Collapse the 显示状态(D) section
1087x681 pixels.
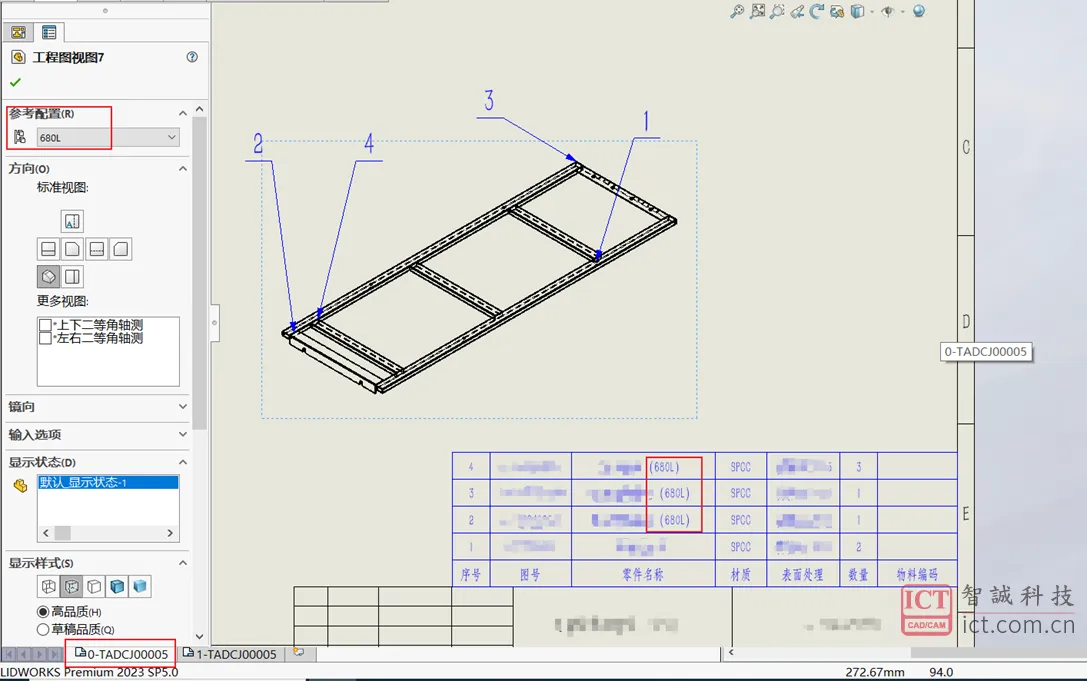[x=182, y=462]
